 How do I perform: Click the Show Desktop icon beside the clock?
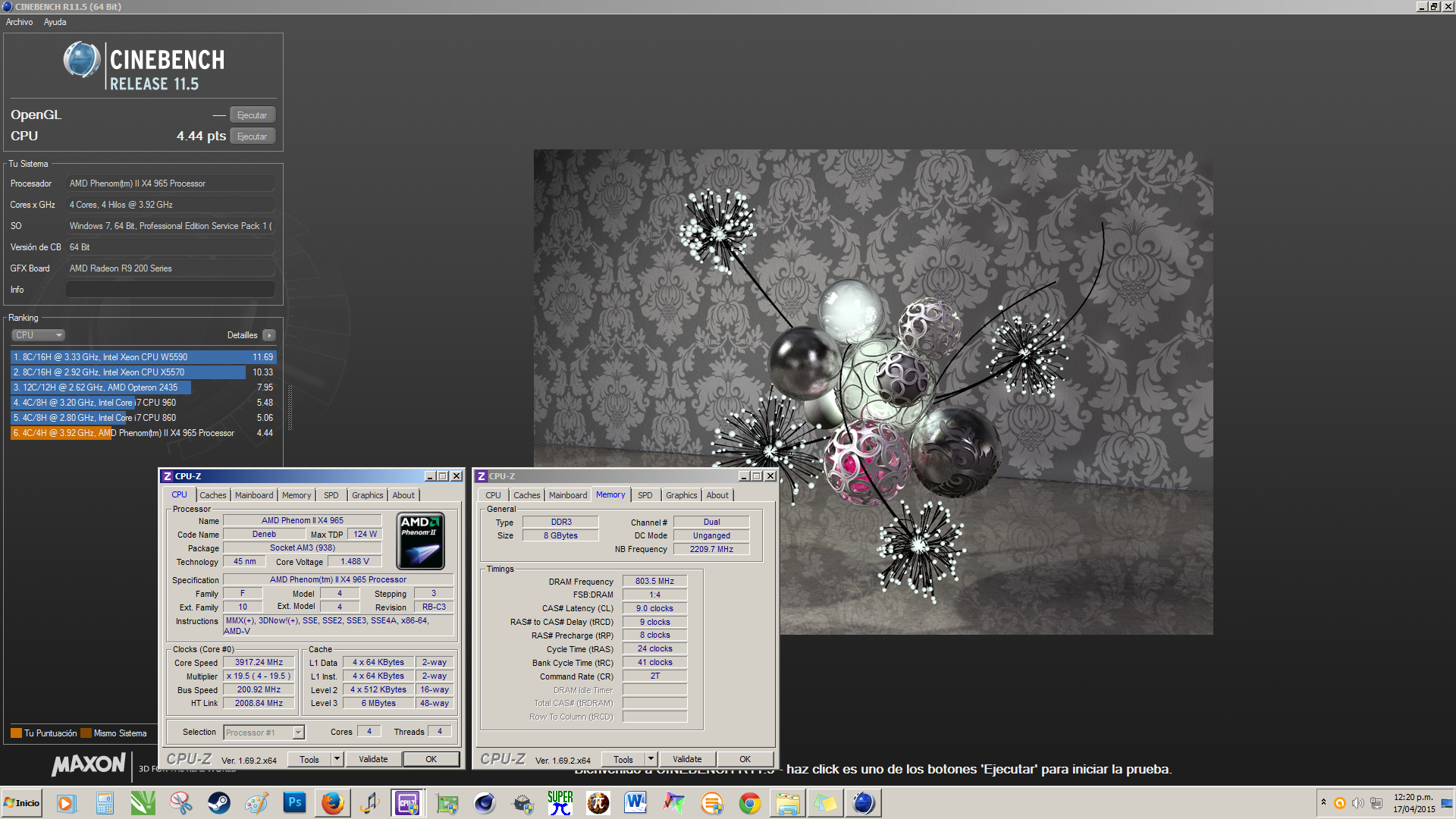pyautogui.click(x=1448, y=803)
